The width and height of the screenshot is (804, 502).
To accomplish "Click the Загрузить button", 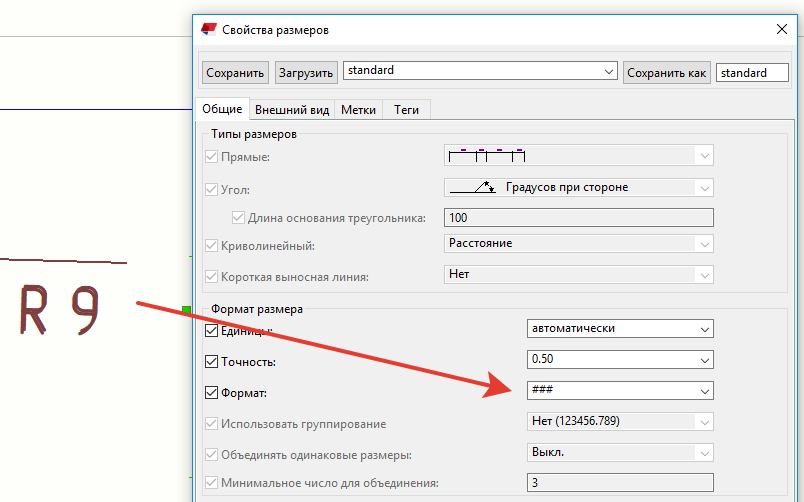I will pyautogui.click(x=306, y=73).
